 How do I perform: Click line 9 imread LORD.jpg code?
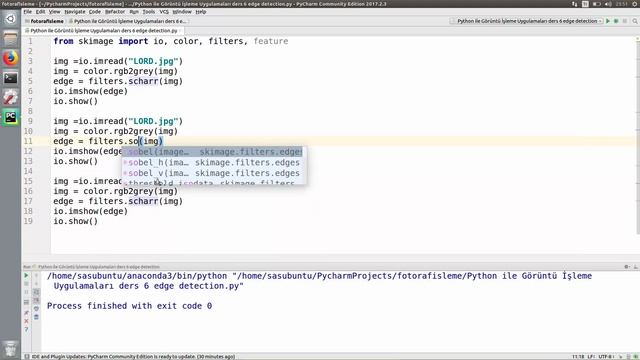118,121
